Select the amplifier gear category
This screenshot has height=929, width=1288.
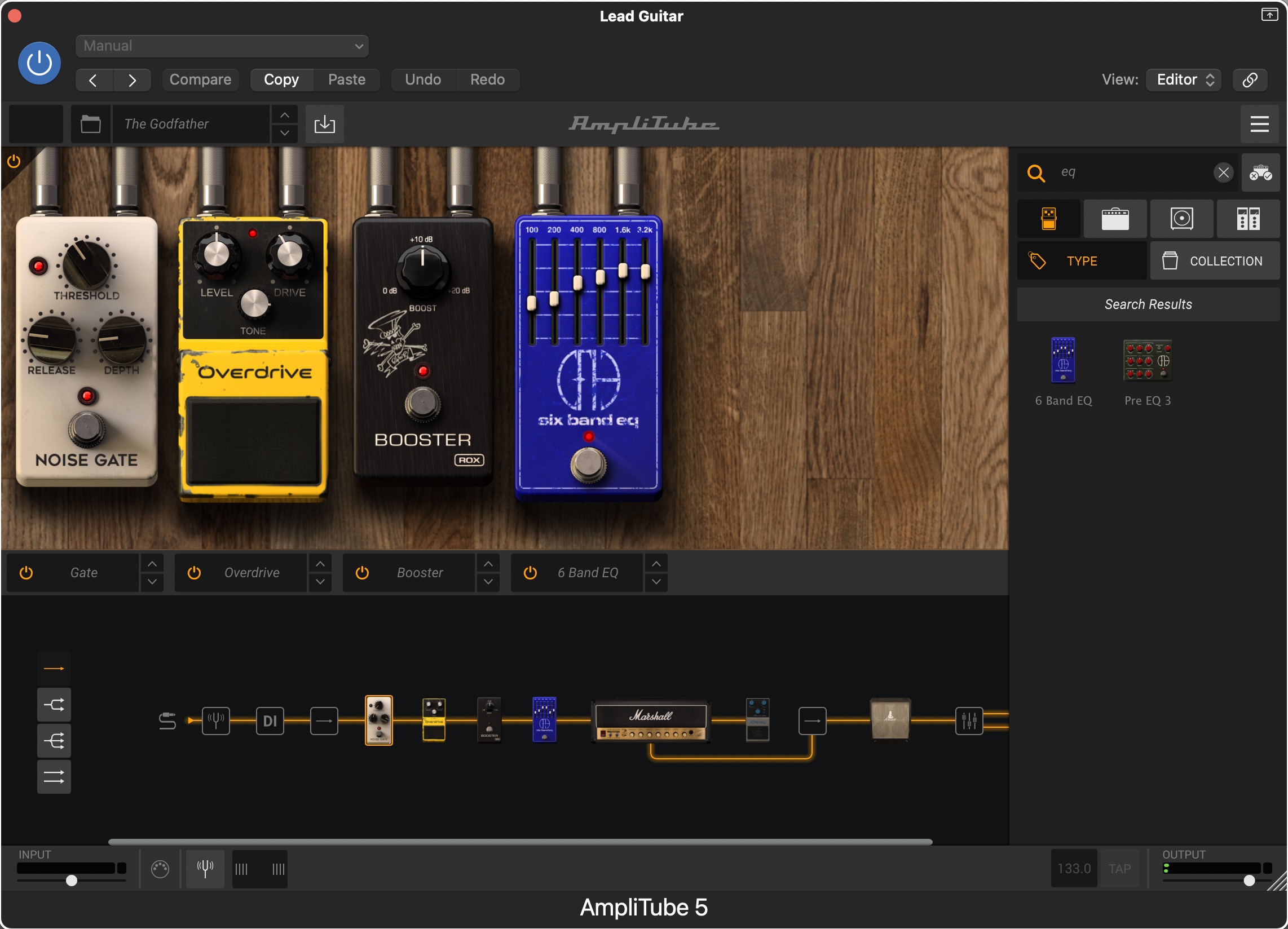coord(1115,219)
